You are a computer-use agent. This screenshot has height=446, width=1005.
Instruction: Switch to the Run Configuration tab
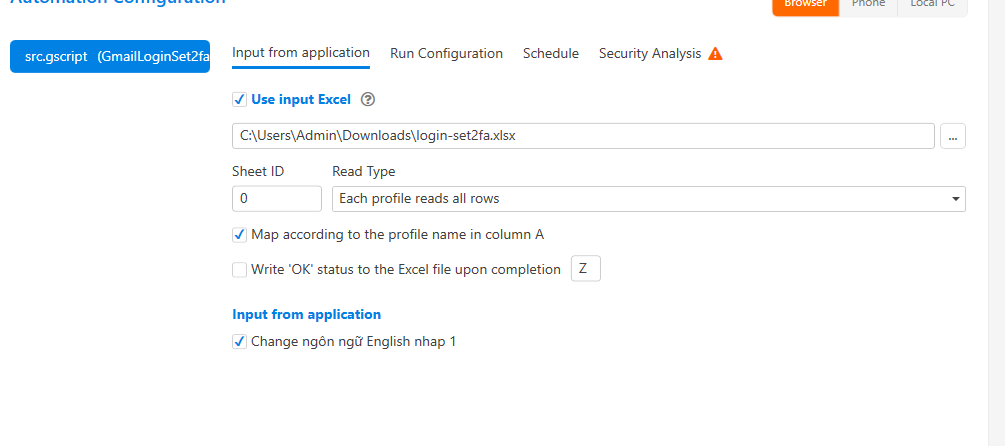pos(446,54)
